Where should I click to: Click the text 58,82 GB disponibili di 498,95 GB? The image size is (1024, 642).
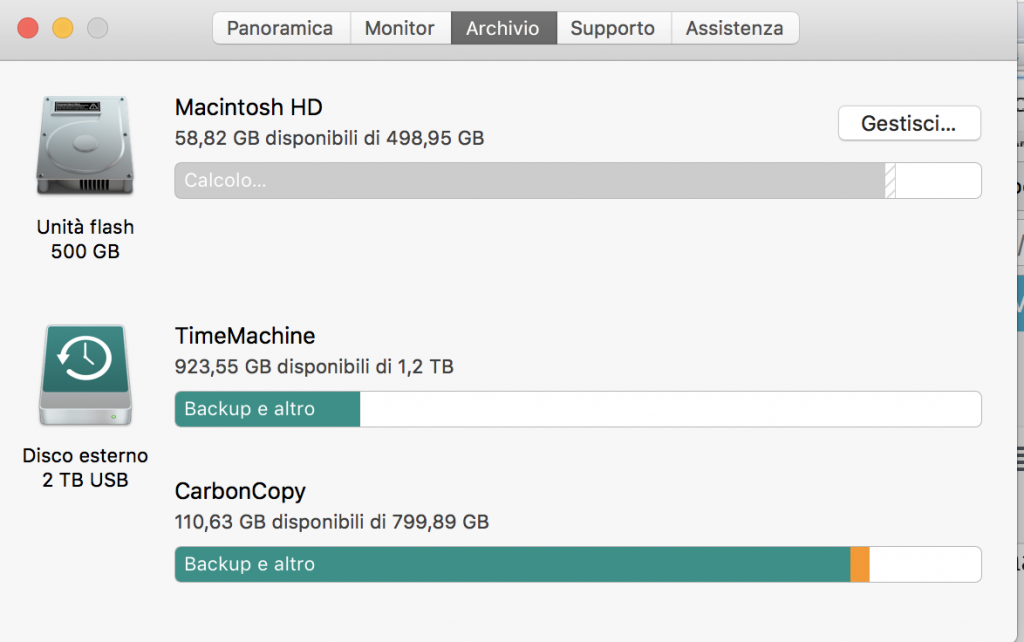[330, 138]
